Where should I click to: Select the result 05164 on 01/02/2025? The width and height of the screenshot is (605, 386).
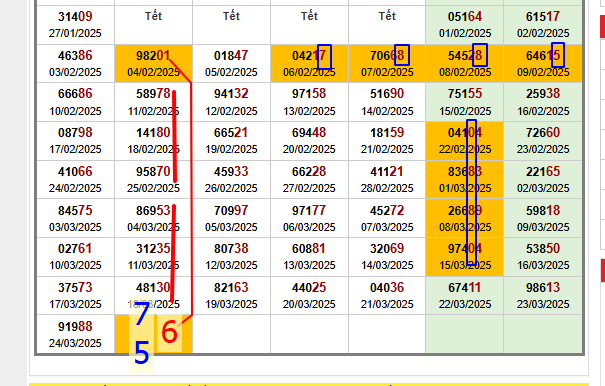465,25
